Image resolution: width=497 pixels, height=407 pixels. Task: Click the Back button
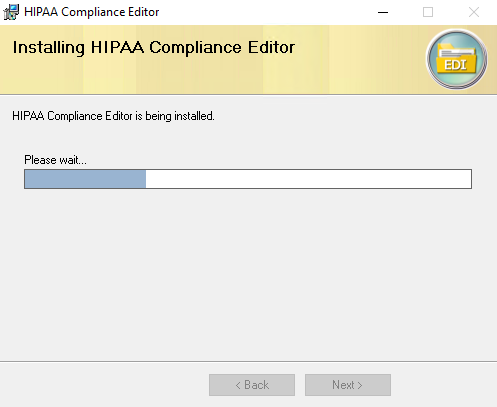(252, 385)
